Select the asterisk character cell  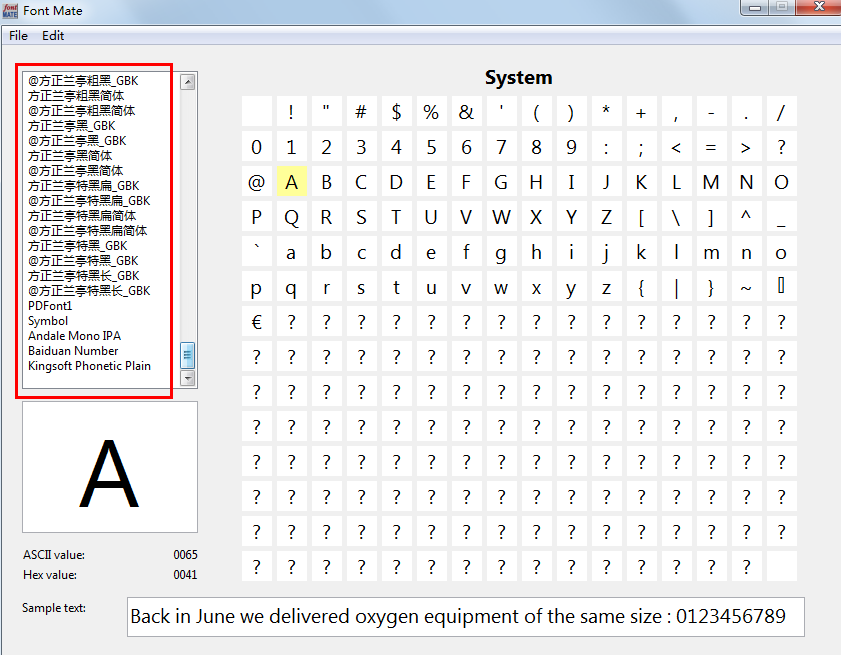[606, 112]
